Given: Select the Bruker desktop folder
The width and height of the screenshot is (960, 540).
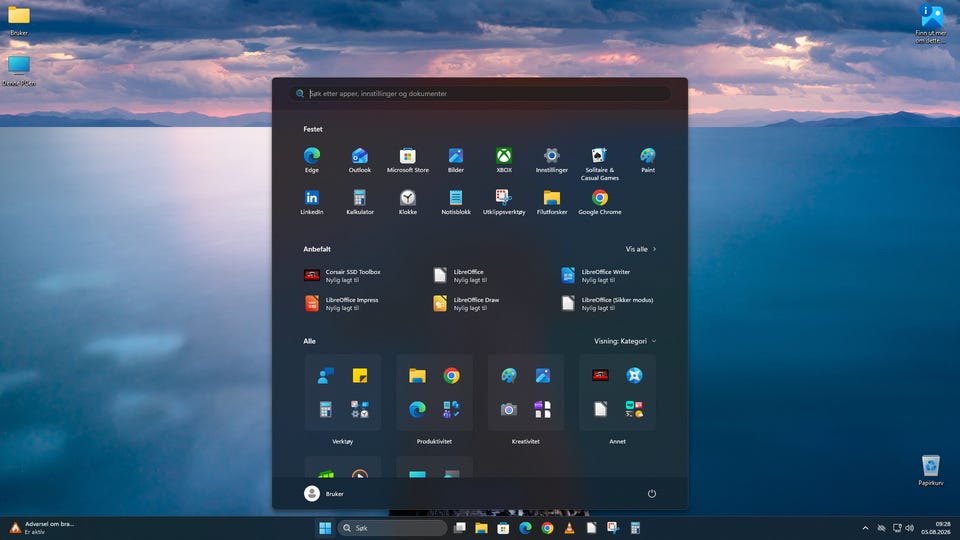Looking at the screenshot, I should [19, 21].
